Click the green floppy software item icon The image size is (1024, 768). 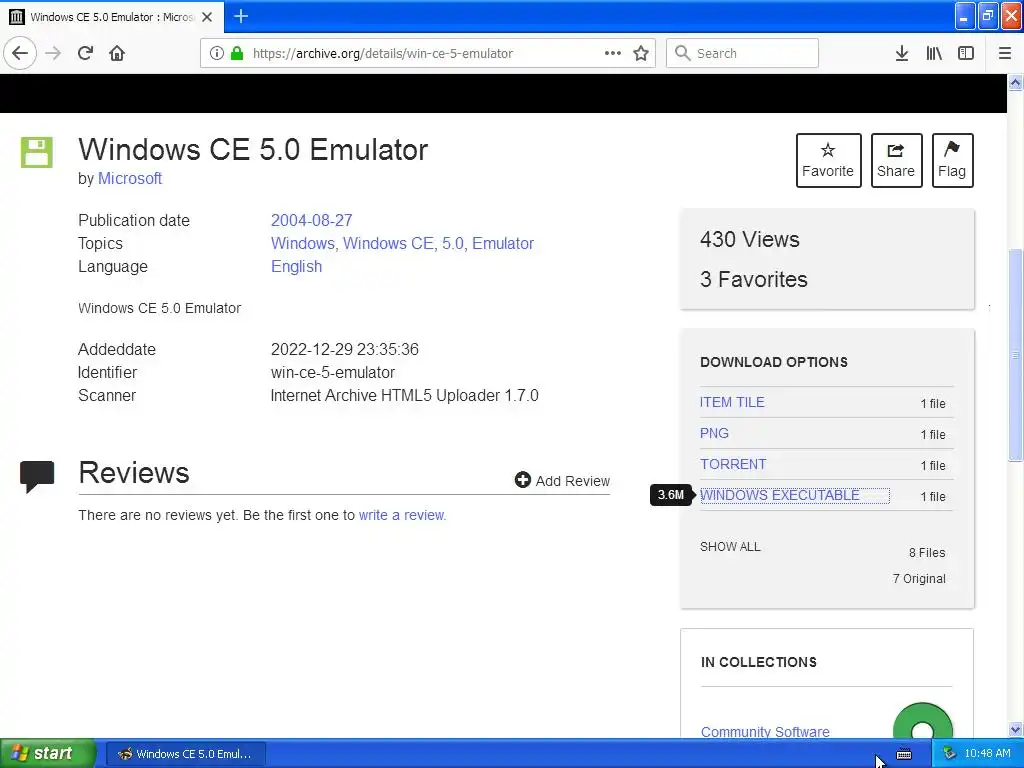37,152
